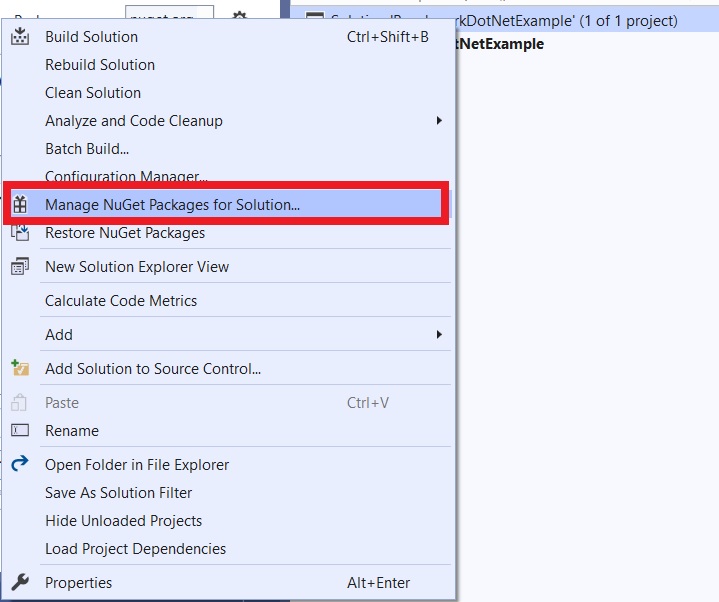Select Load Project Dependencies
This screenshot has height=602, width=719.
(x=135, y=549)
